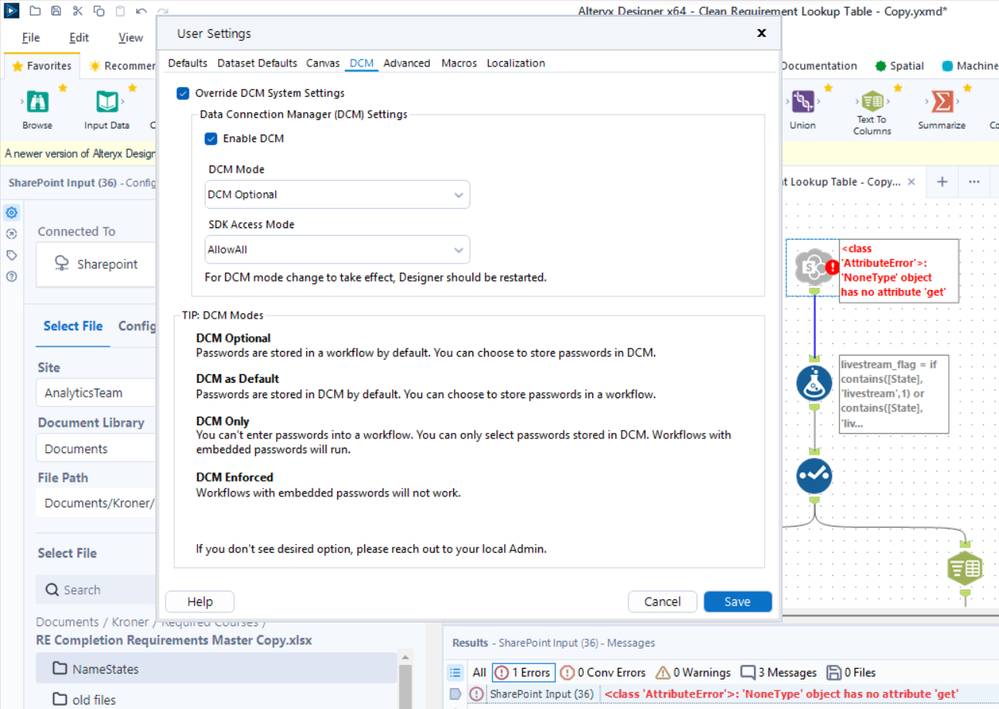Switch to the Defaults settings tab
Screen dimensions: 999x709
coord(187,63)
